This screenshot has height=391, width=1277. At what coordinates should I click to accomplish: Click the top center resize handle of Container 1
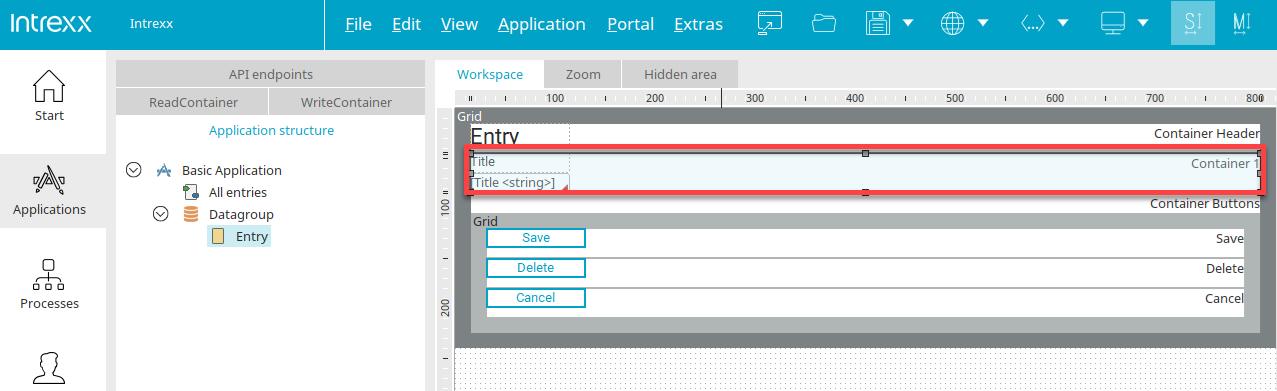point(865,153)
